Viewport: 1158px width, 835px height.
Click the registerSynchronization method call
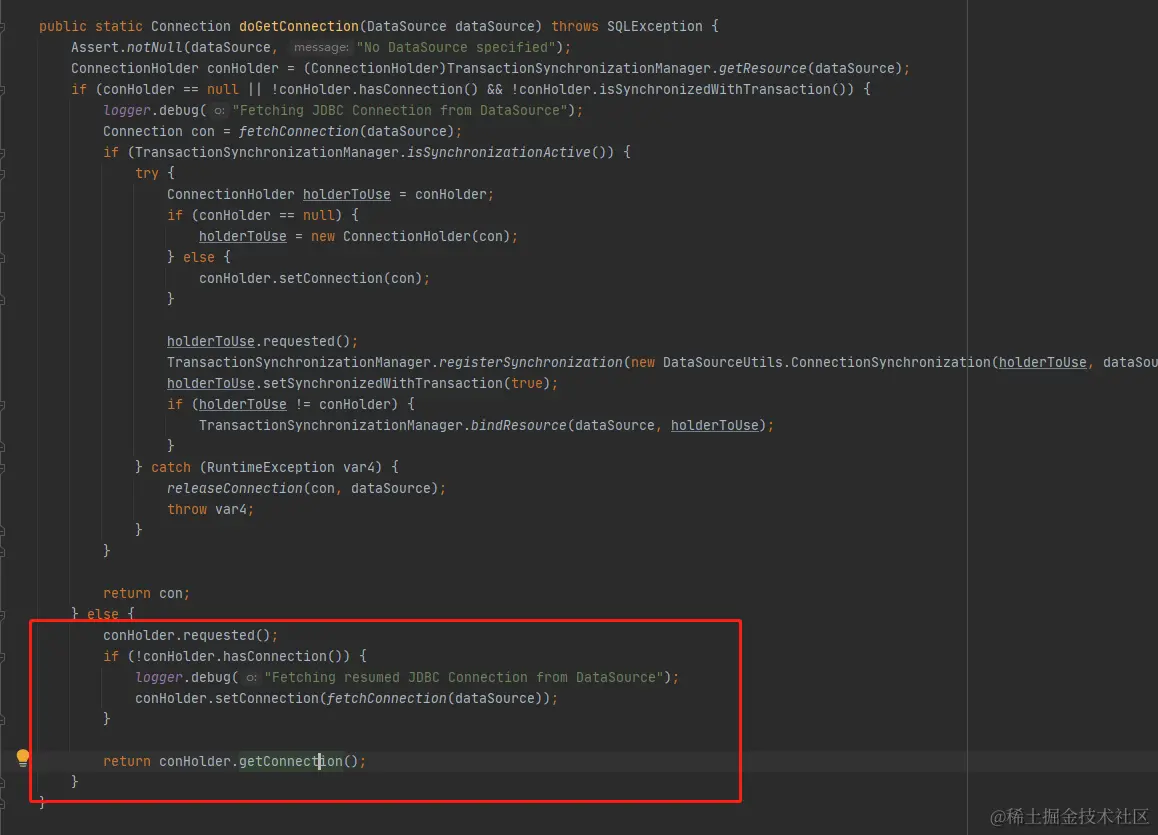pyautogui.click(x=531, y=362)
